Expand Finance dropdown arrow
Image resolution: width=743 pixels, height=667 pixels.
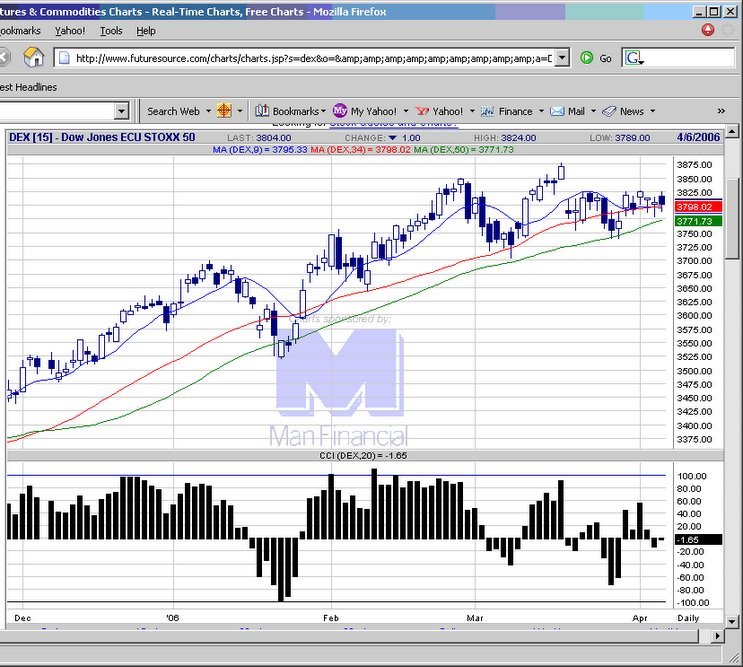(x=541, y=111)
